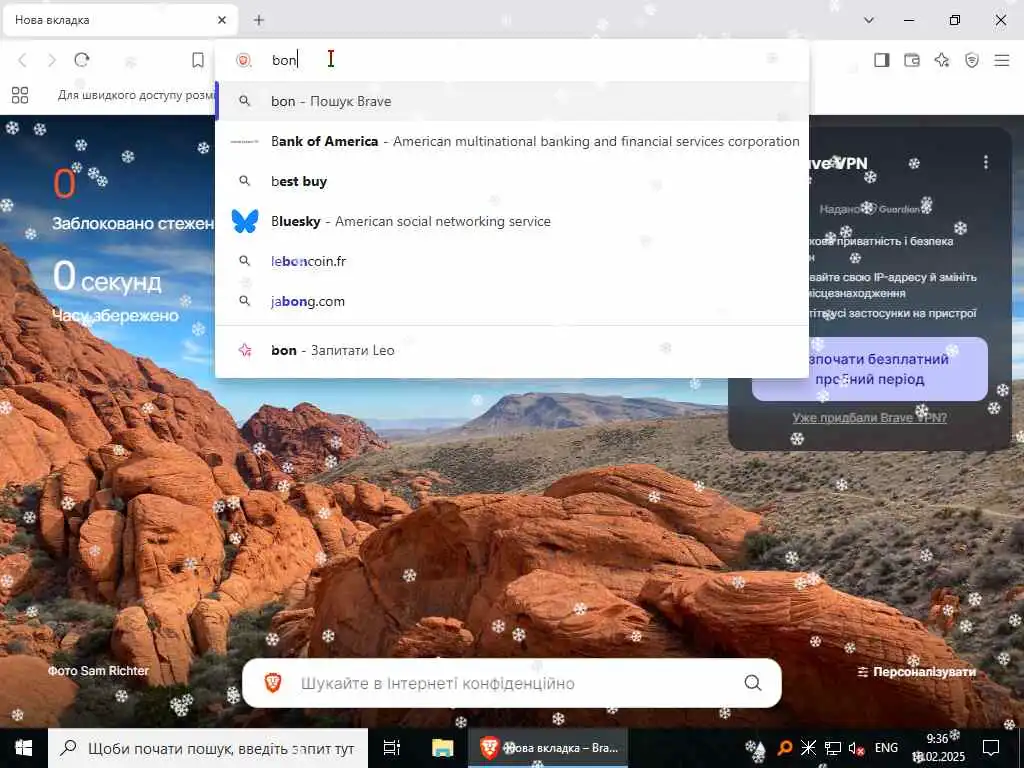This screenshot has width=1024, height=768.
Task: Choose the 'best buy' search suggestion
Action: tap(512, 181)
